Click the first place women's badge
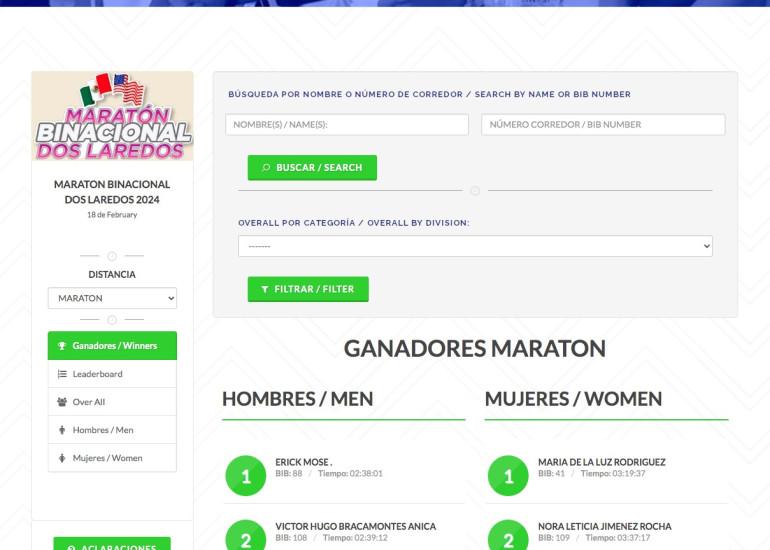 [x=508, y=476]
